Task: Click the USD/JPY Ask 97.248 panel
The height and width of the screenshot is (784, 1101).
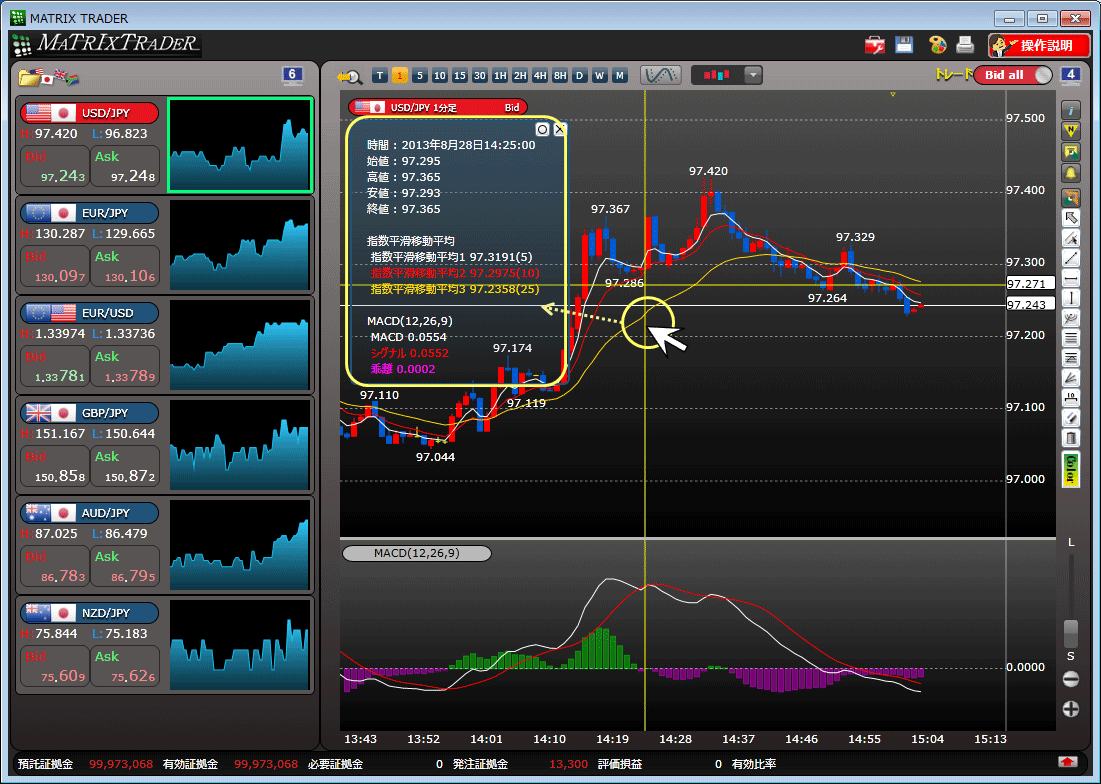Action: [125, 166]
